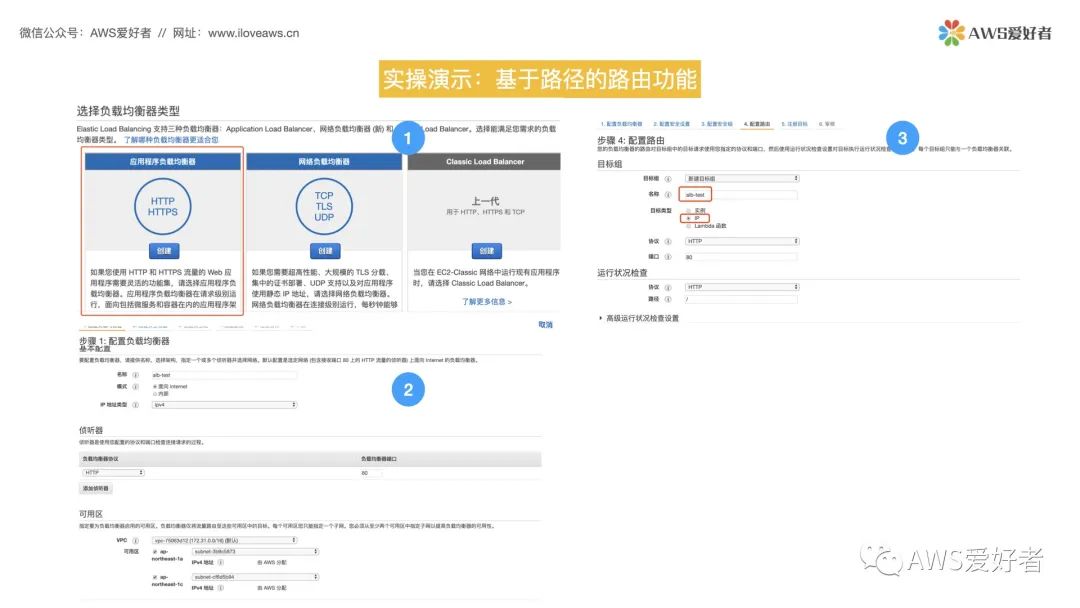The image size is (1080, 608).
Task: Click IPv4 地址 info icon in ap-northeast-1c row
Action: pos(220,588)
